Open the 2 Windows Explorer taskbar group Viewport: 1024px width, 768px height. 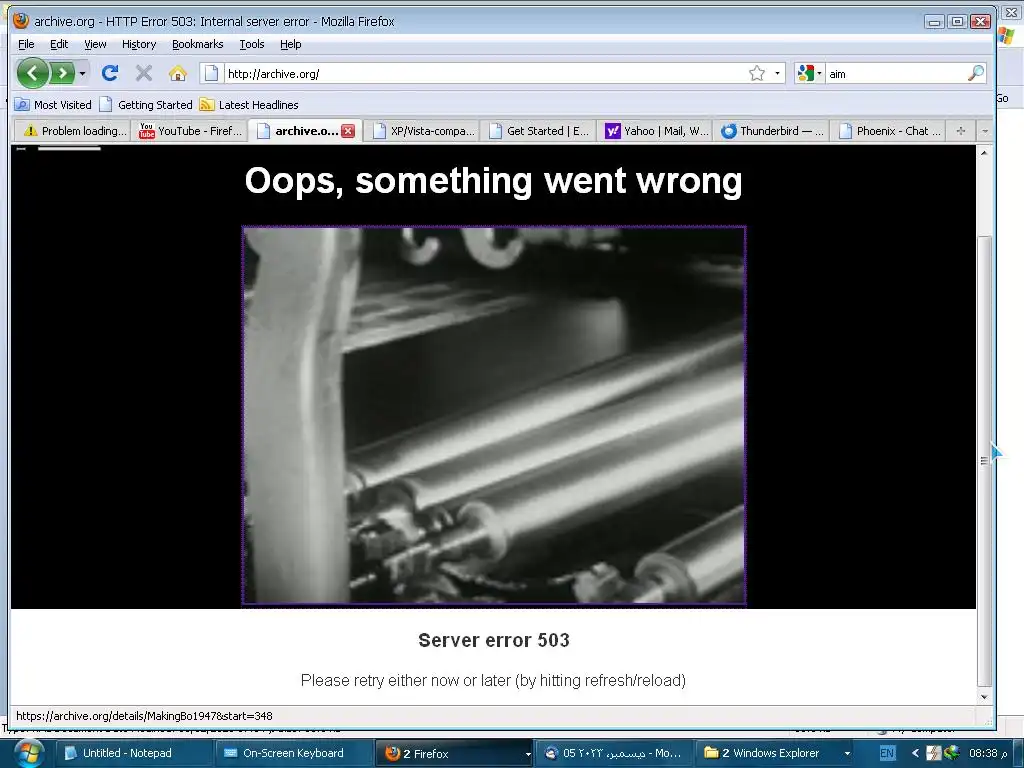pyautogui.click(x=774, y=753)
